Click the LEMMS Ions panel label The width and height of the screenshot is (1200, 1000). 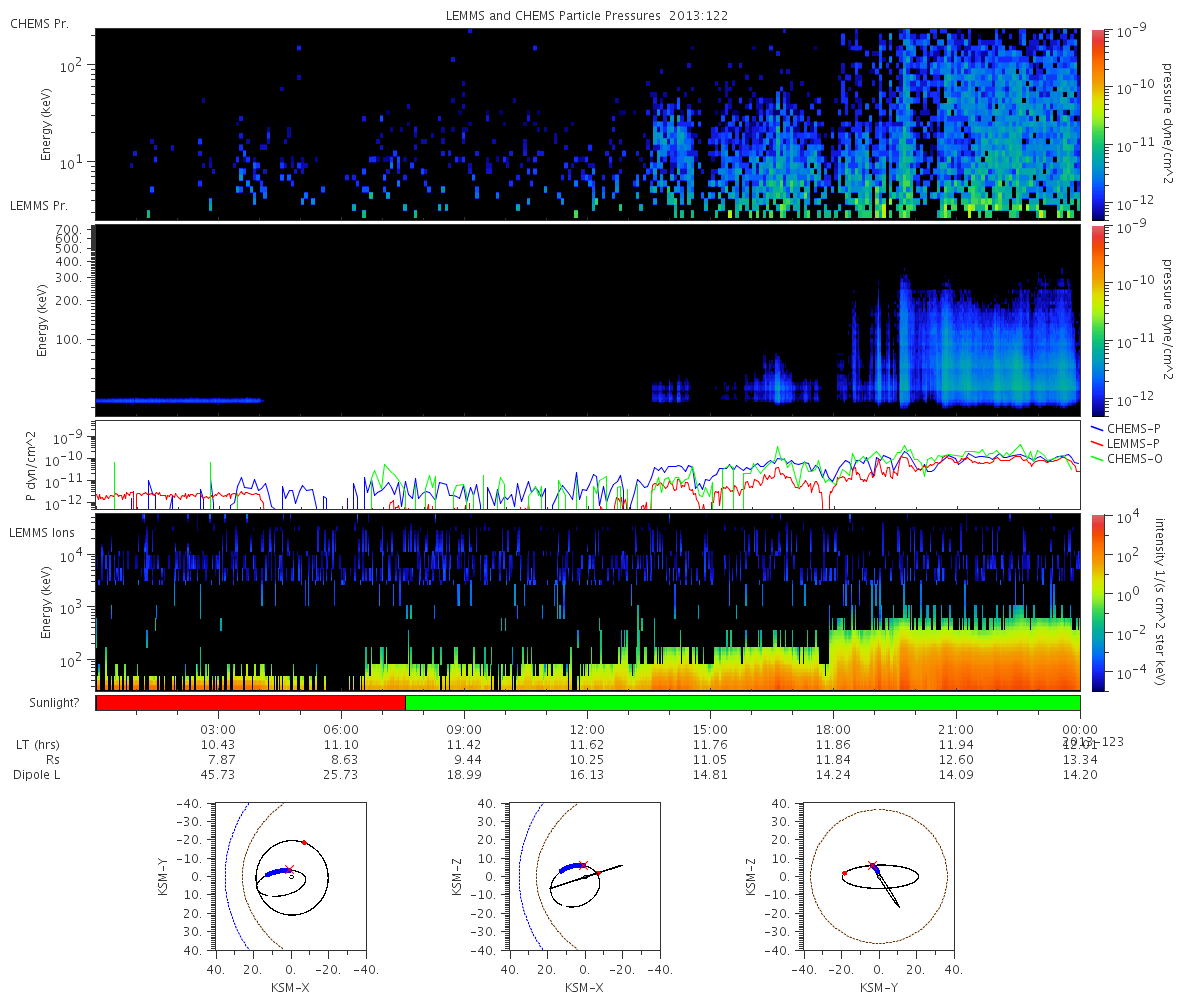[41, 533]
